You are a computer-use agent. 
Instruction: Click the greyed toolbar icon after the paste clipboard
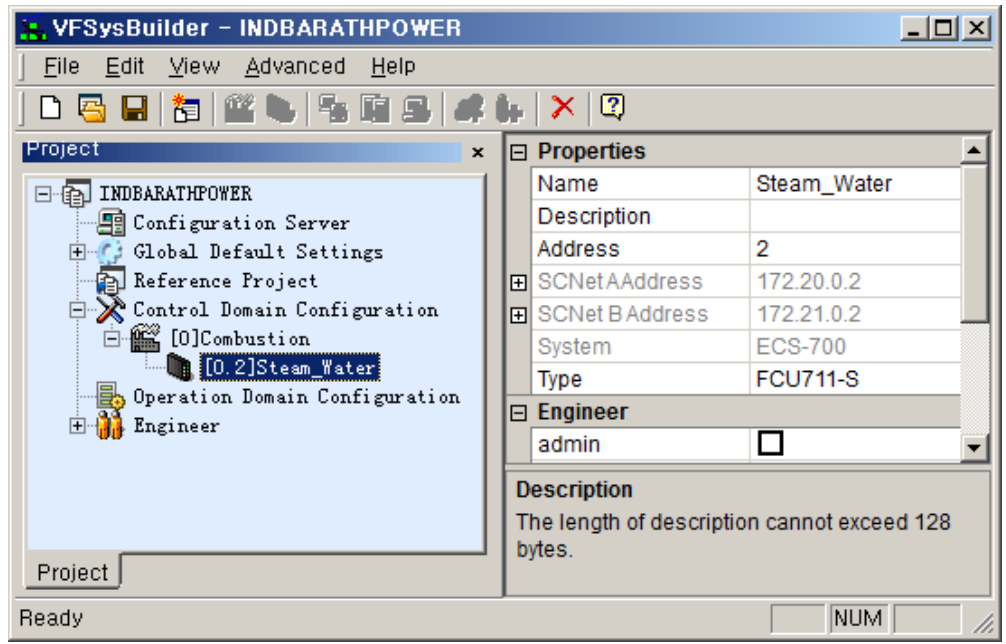coord(417,108)
